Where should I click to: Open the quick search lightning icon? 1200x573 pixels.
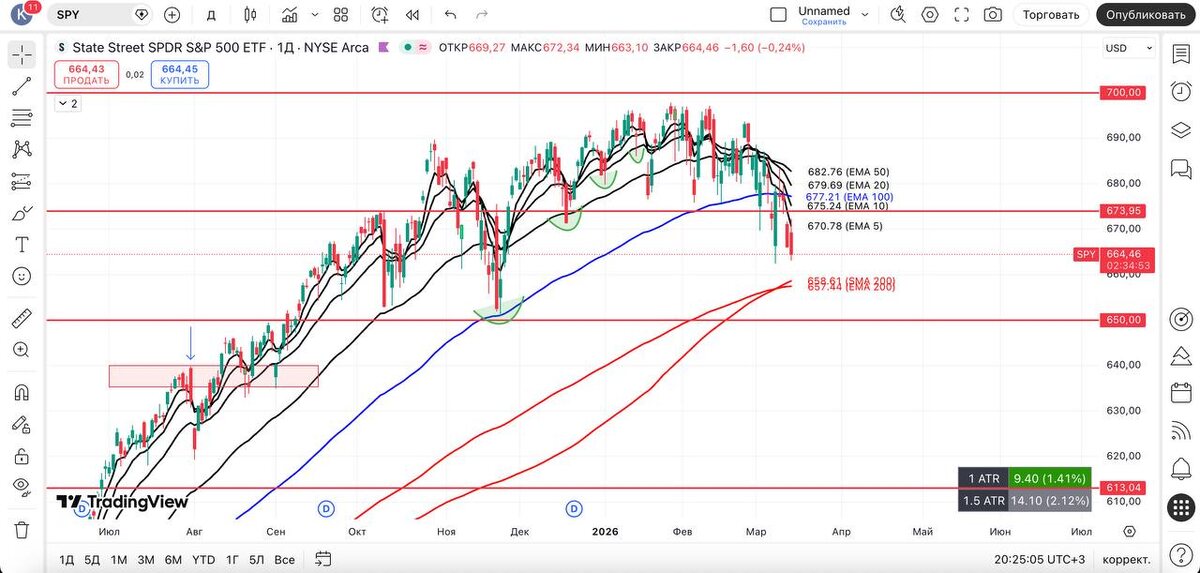tap(898, 15)
